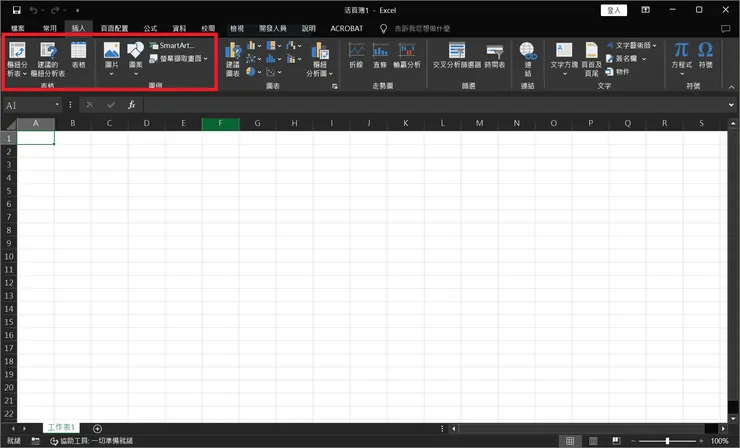Screen dimensions: 740x448
Task: Insert a Link (連結)
Action: coord(528,59)
